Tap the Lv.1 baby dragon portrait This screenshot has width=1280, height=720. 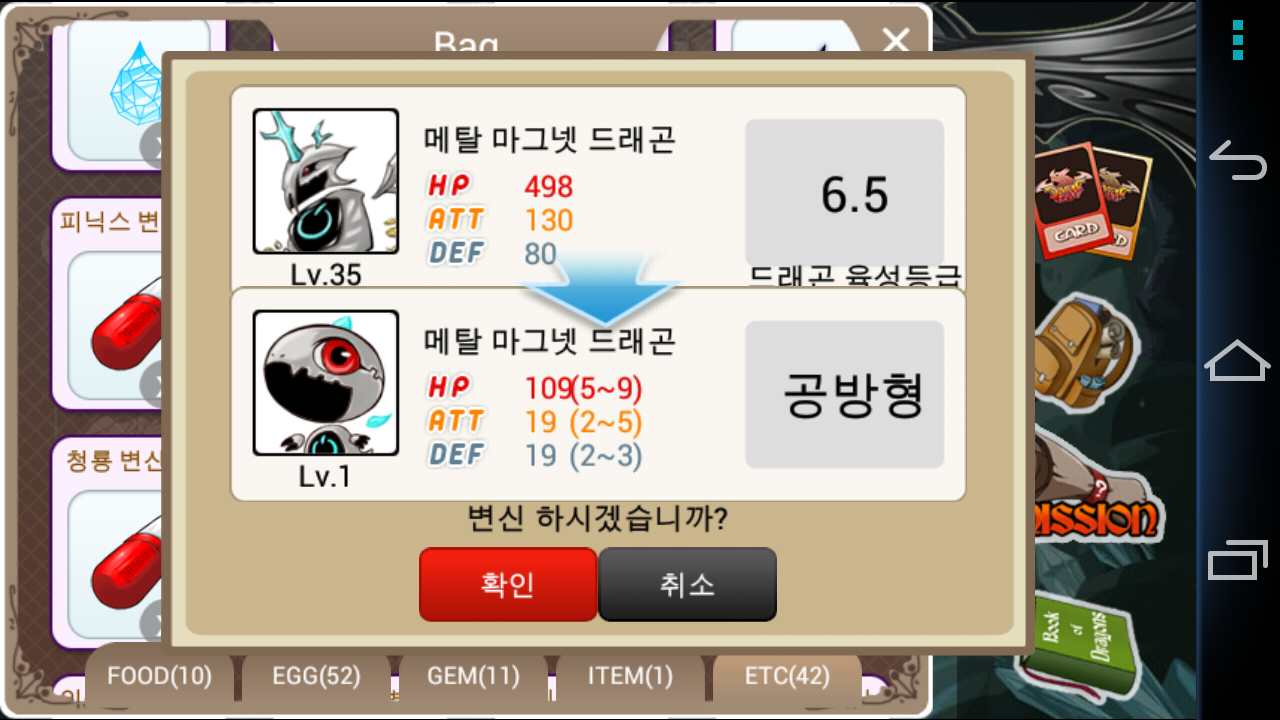coord(326,383)
